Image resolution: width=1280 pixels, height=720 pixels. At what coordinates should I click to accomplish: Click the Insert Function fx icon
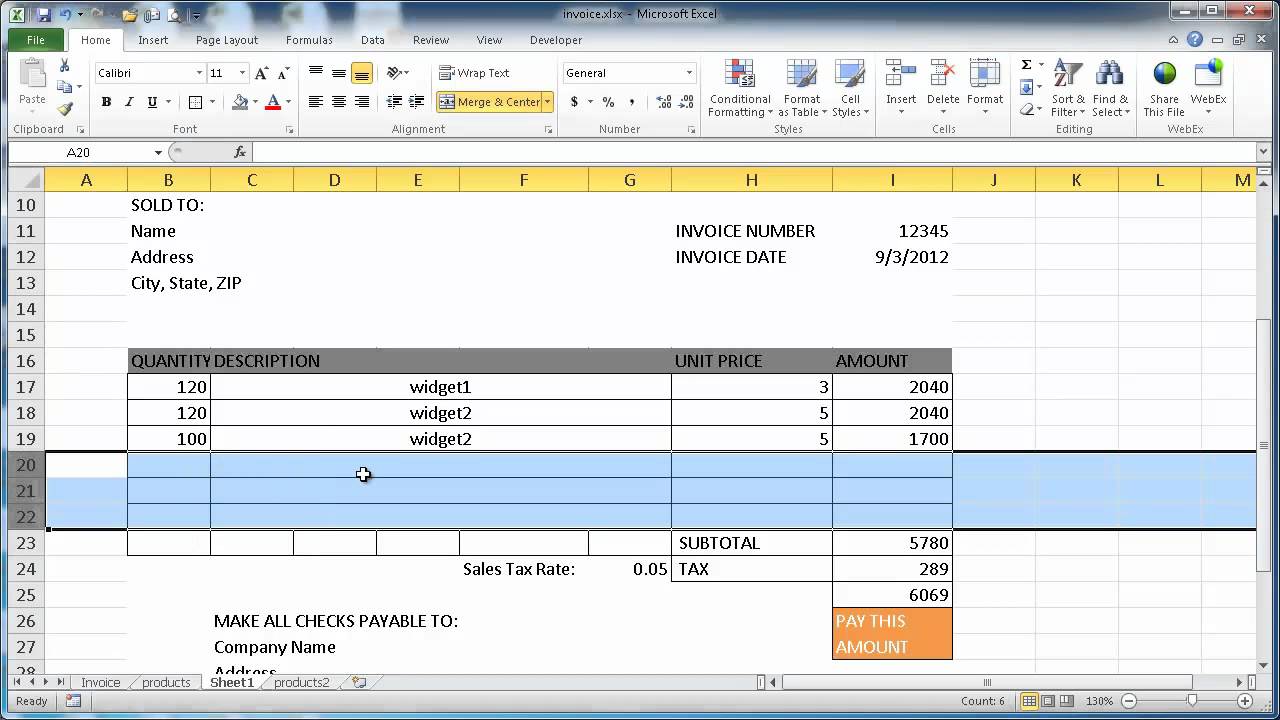(240, 152)
